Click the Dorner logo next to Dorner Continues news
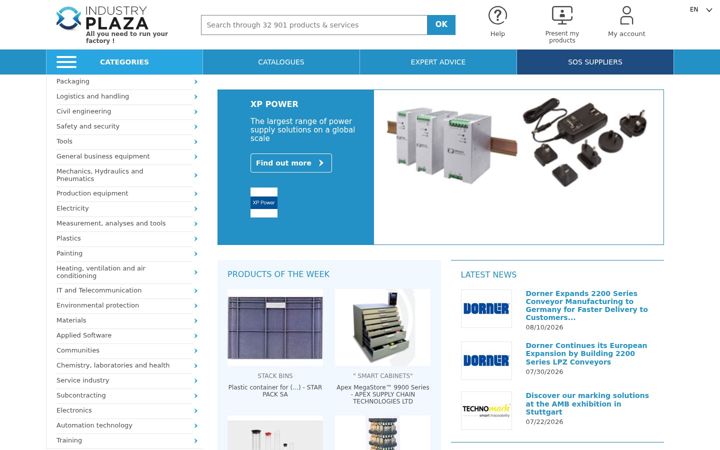The width and height of the screenshot is (720, 450). pyautogui.click(x=486, y=360)
